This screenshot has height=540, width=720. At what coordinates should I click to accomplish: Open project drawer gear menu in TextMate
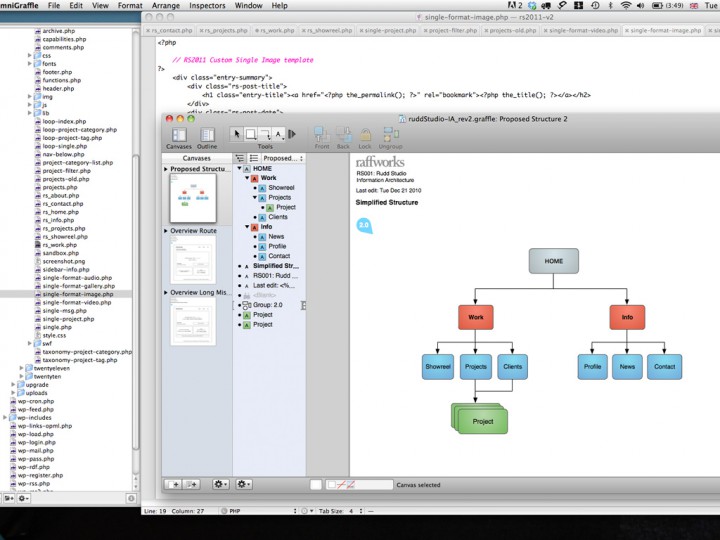coord(23,498)
